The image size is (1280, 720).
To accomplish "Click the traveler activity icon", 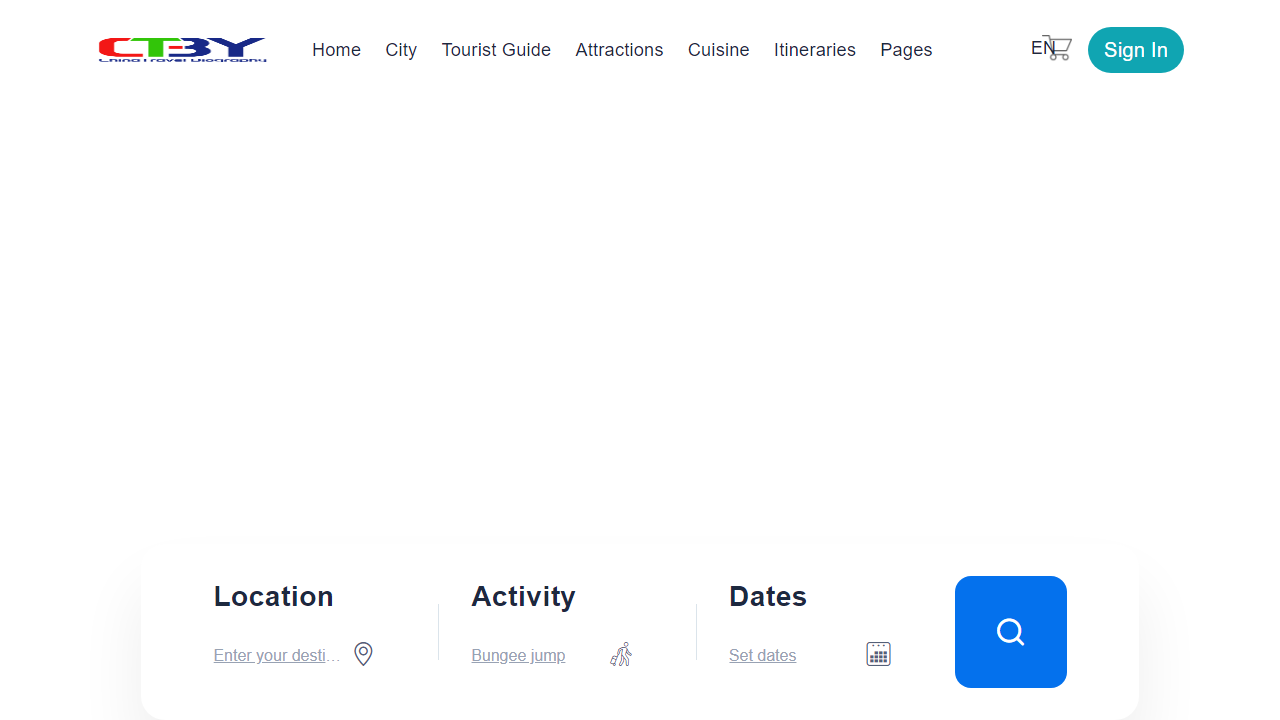I will pyautogui.click(x=621, y=655).
